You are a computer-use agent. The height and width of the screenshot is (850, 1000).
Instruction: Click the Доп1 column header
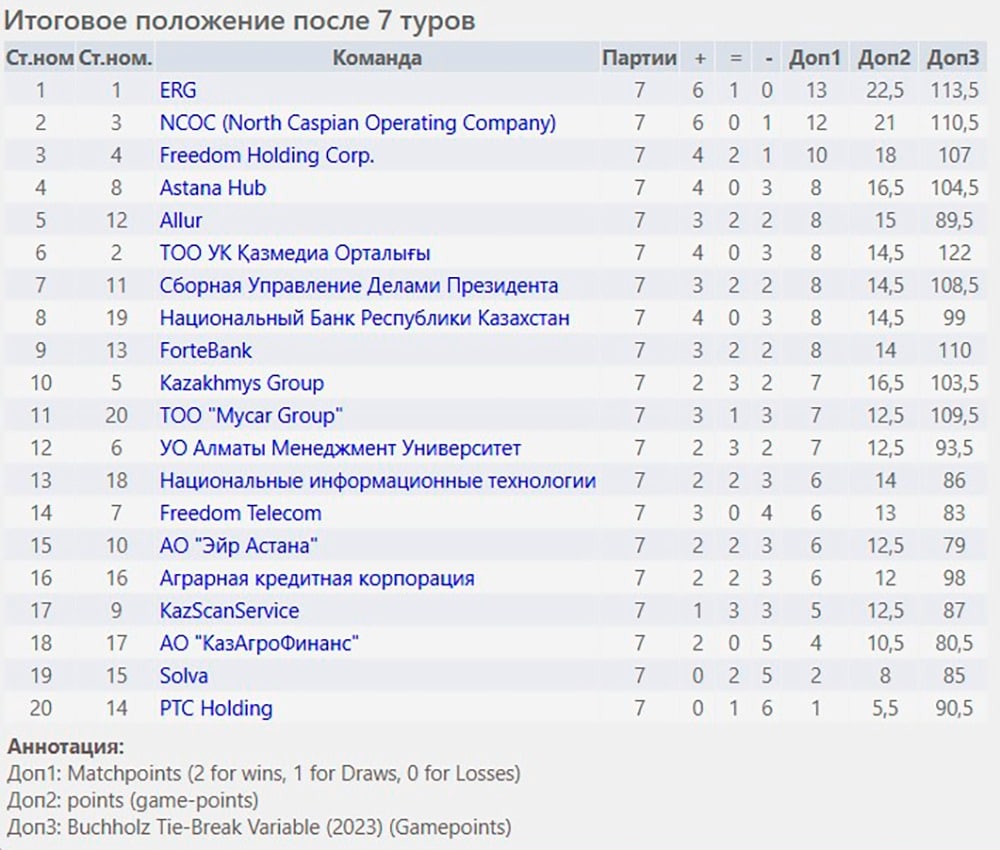tap(815, 58)
